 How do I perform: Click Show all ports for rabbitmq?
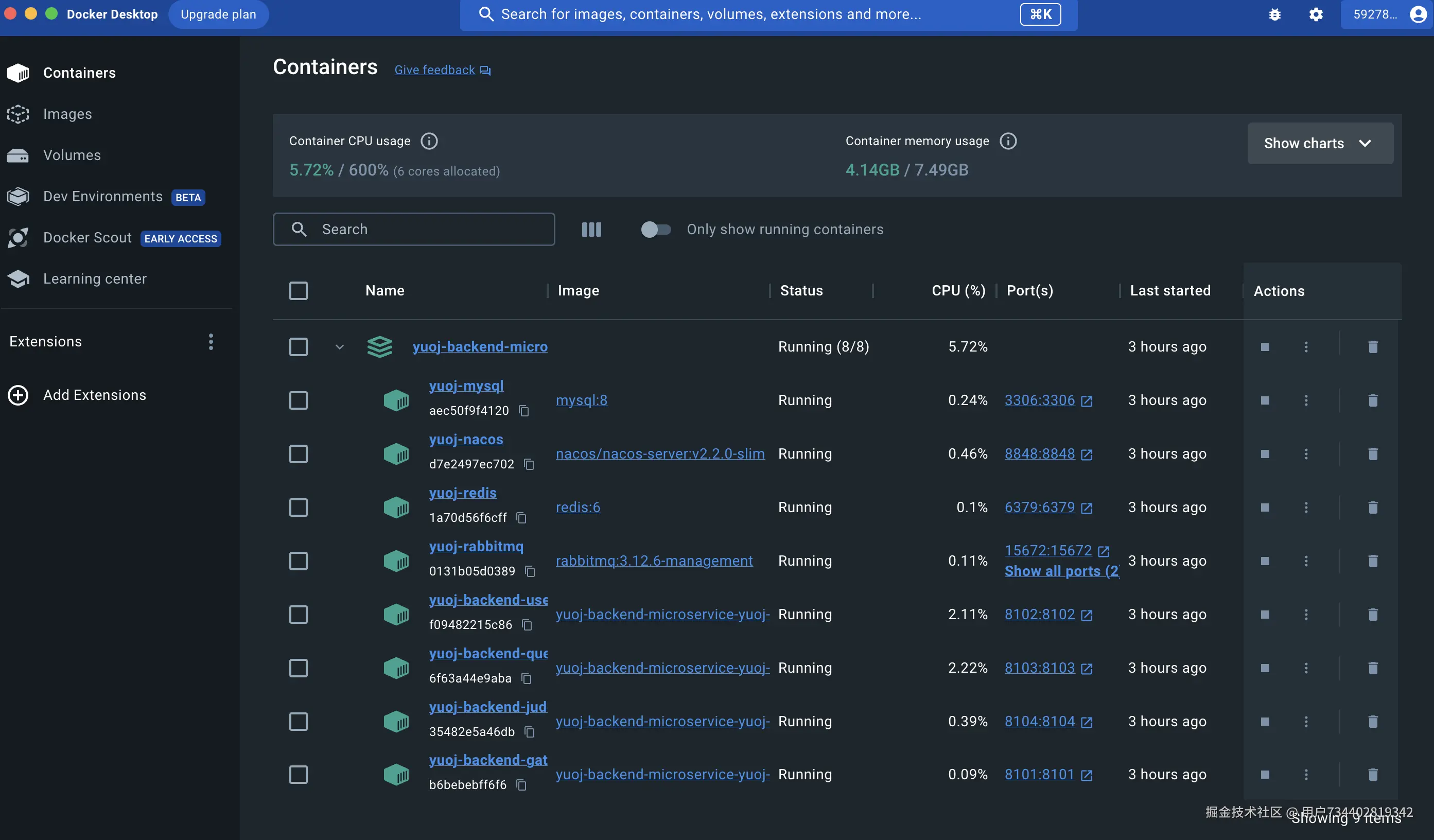pos(1062,571)
